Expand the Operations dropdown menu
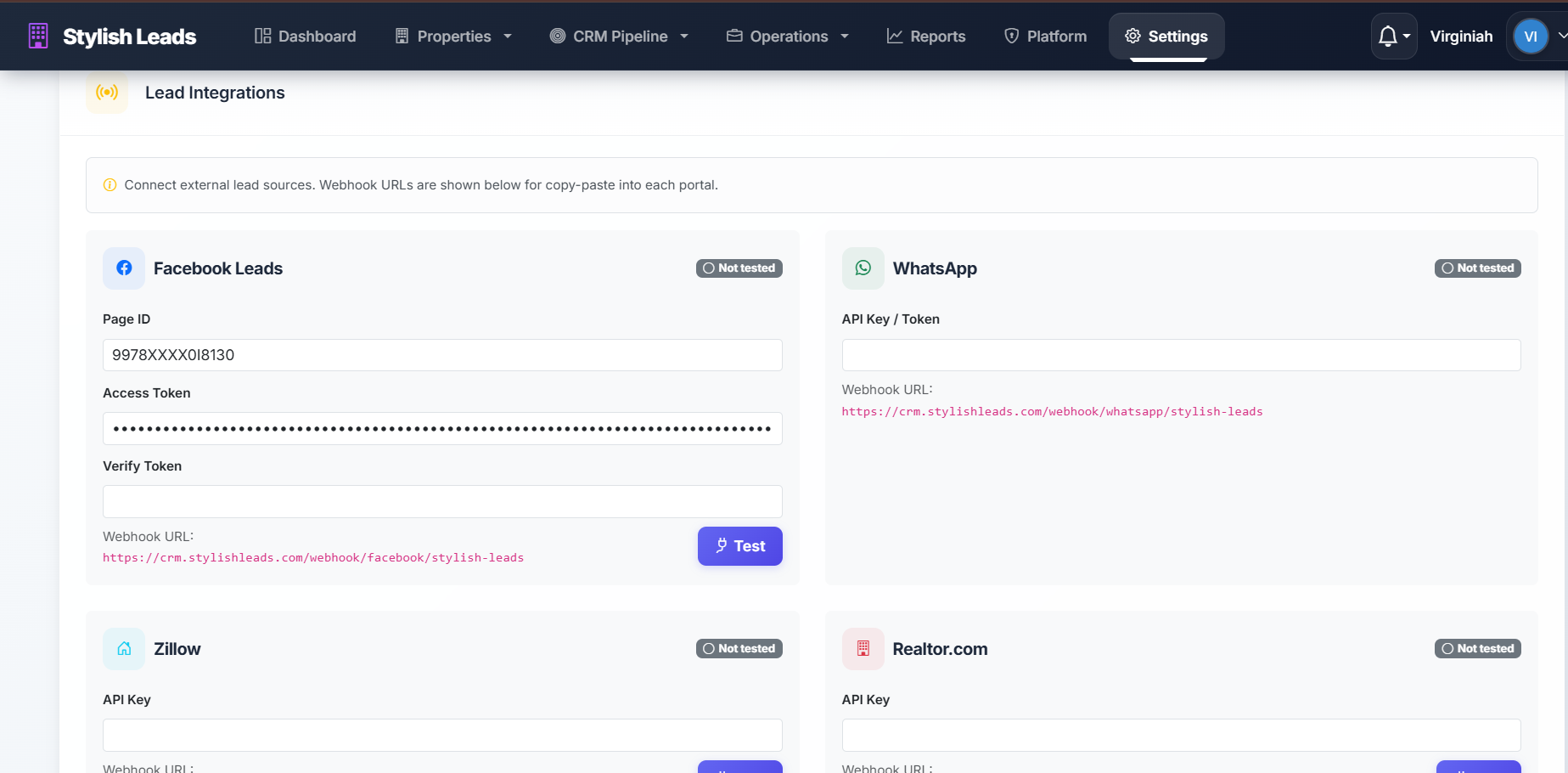Viewport: 1568px width, 773px height. [788, 37]
